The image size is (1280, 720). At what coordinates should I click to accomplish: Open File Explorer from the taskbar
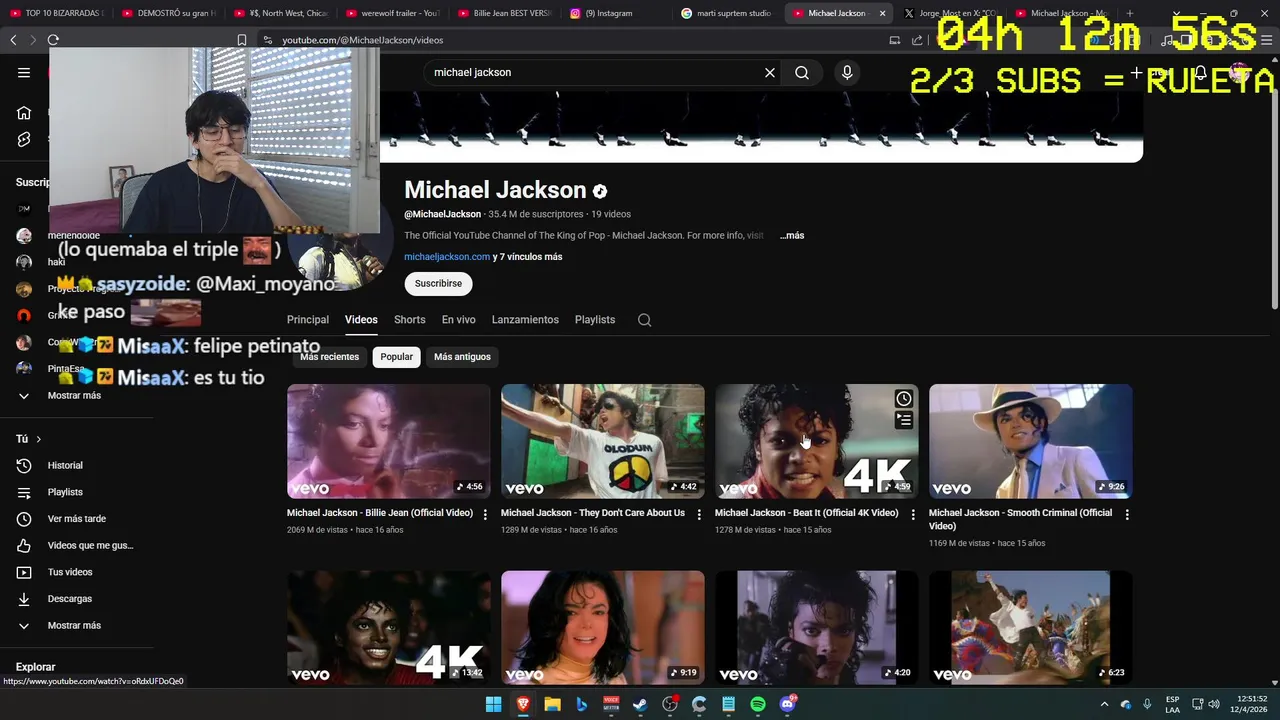(552, 704)
